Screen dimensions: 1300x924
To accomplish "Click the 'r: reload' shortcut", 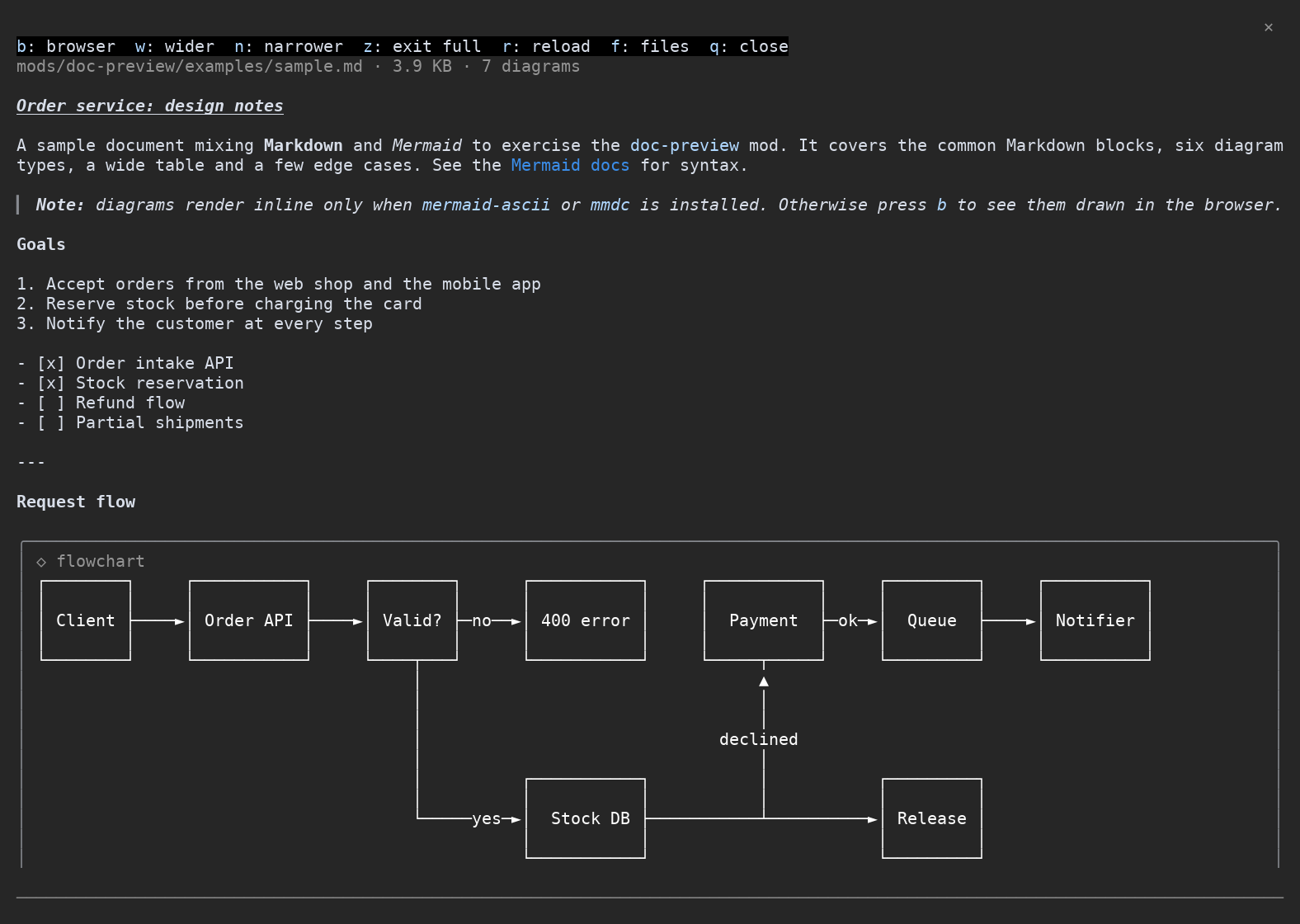I will click(547, 46).
